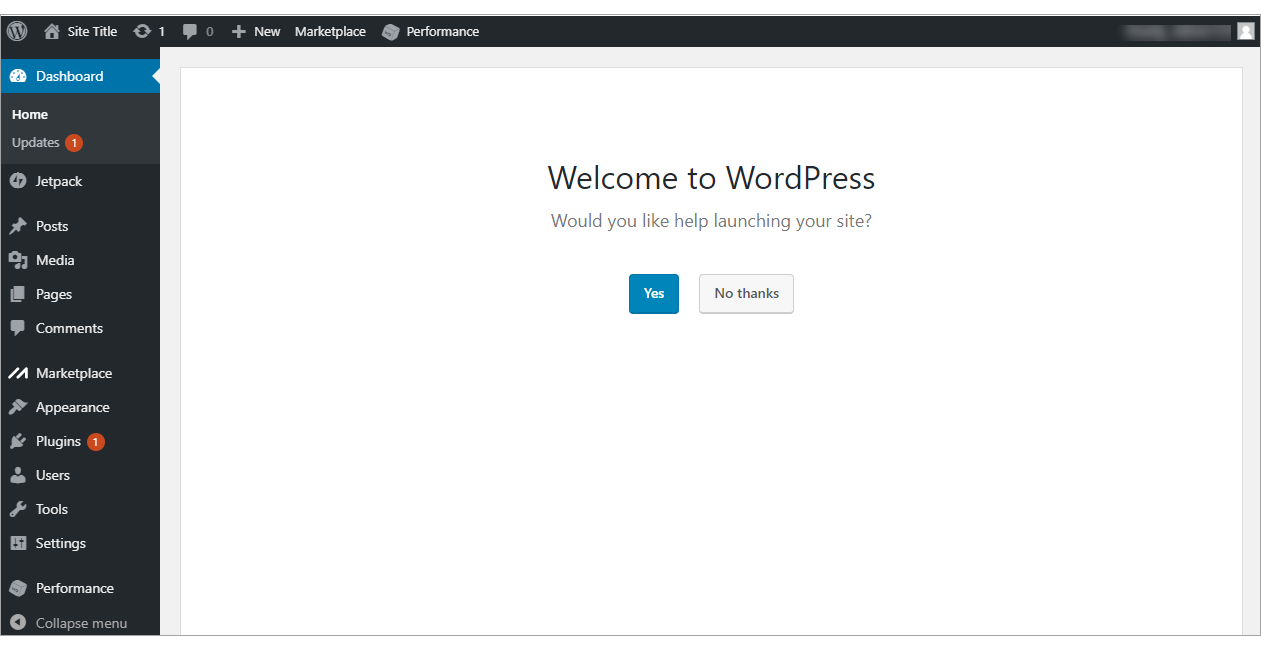Click the Comments bubble icon in sidebar
Screen dimensions: 1261x672
click(18, 328)
